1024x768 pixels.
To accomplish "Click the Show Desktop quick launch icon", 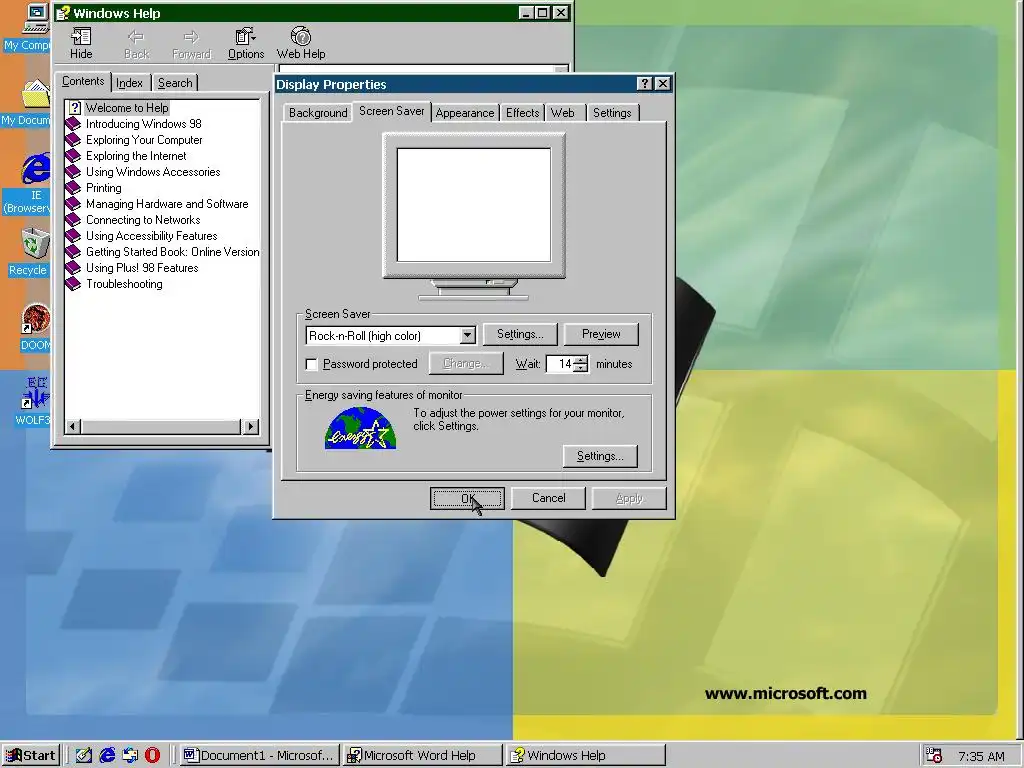I will (84, 755).
